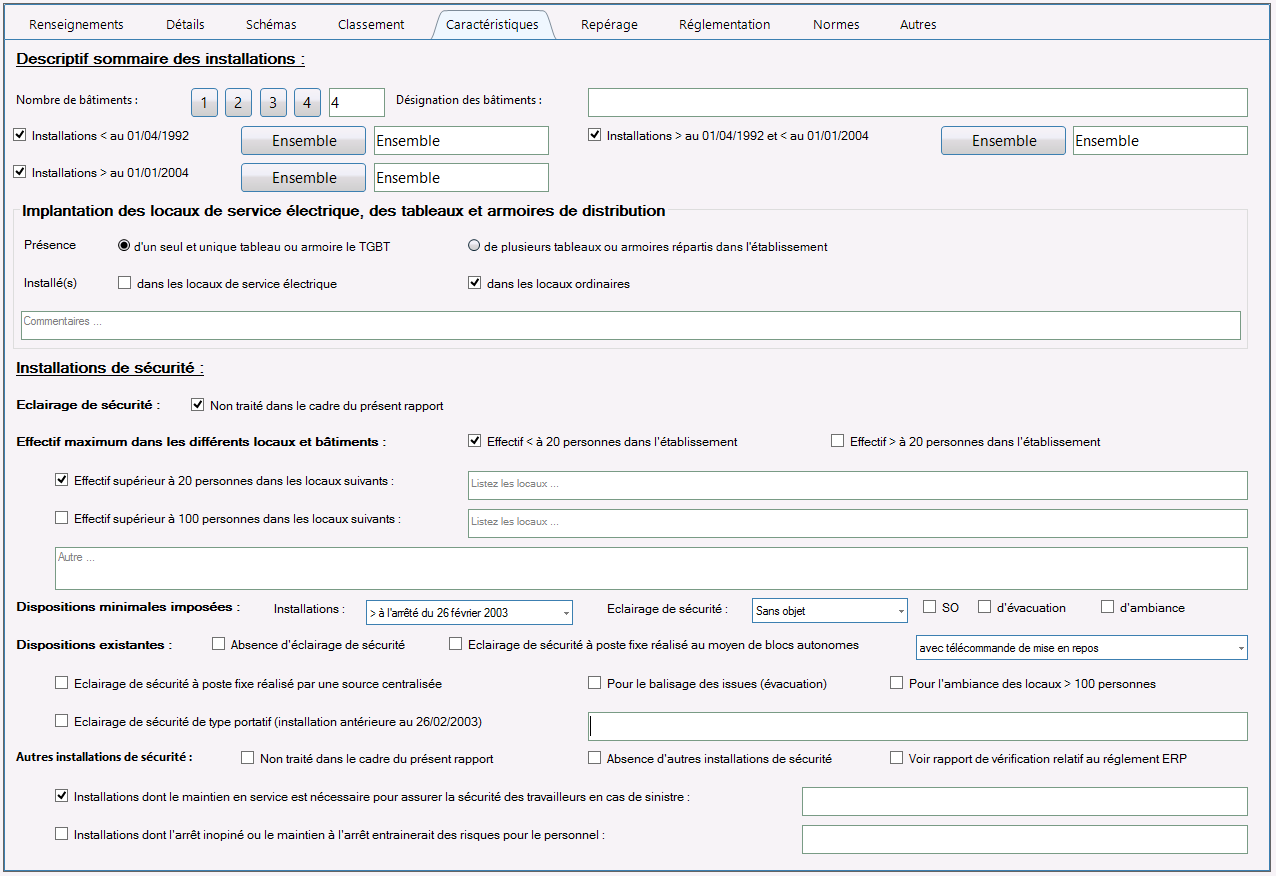
Task: Check 'Absence d'éclairage de sécurité'
Action: [219, 645]
